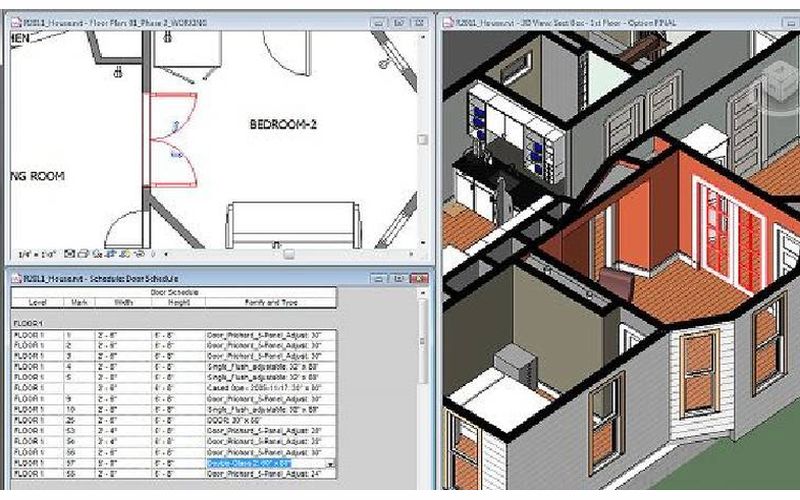Screen dimensions: 800x500
Task: Select Mark cell 4 in the door schedule
Action: pos(80,367)
